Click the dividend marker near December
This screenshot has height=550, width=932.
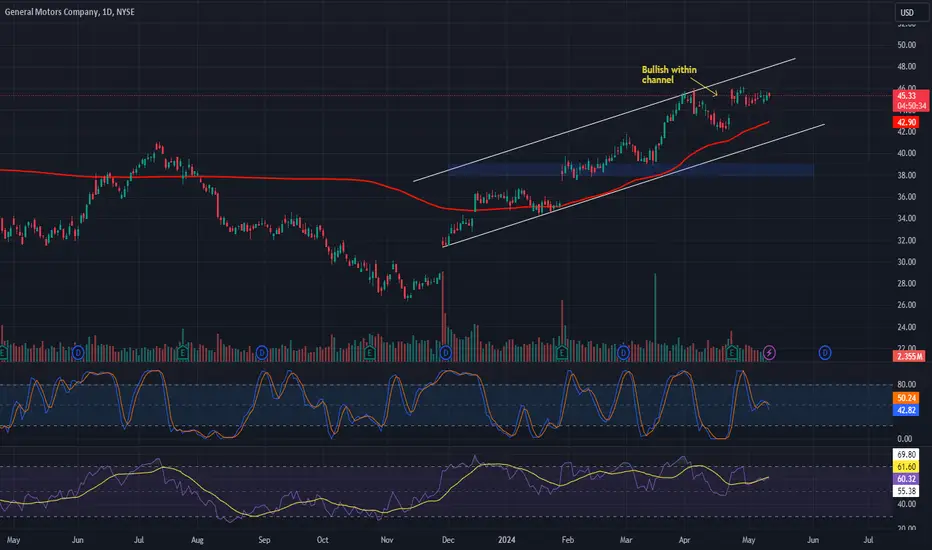click(446, 353)
